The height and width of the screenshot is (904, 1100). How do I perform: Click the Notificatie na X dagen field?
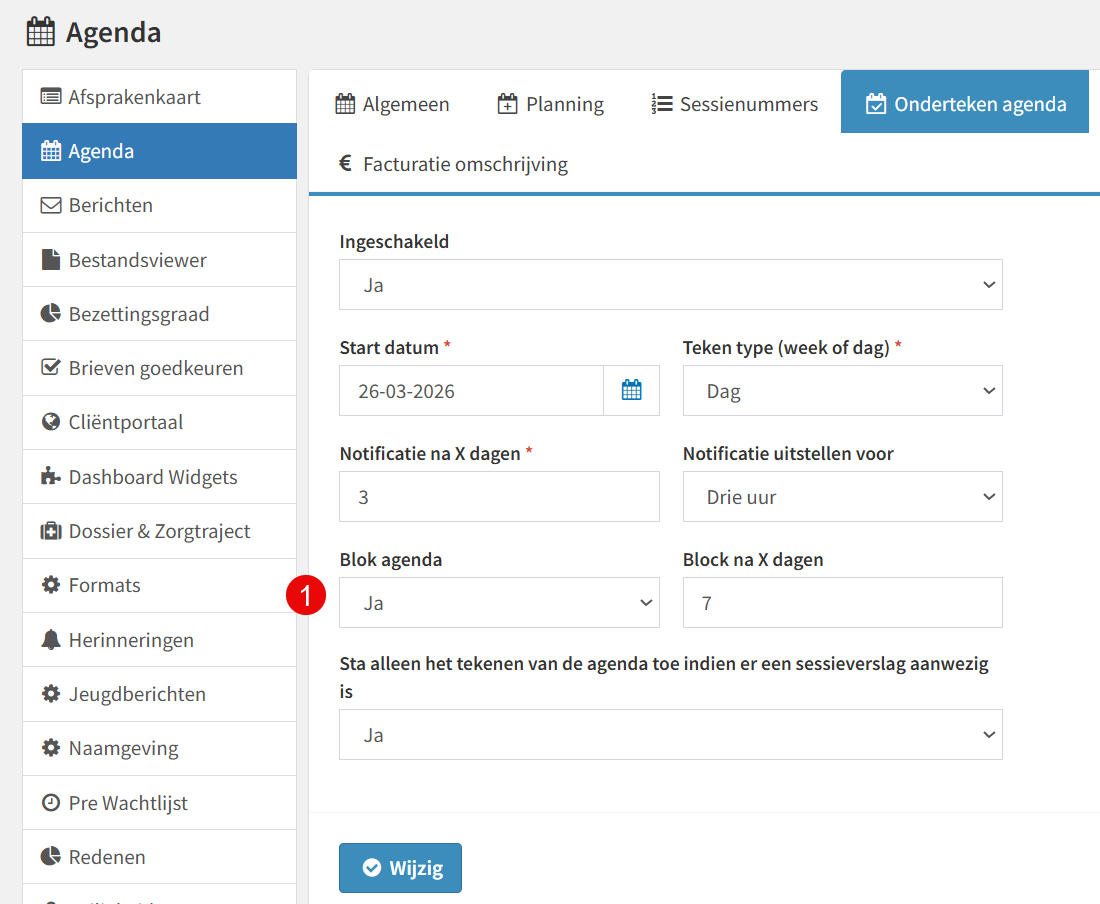(499, 497)
